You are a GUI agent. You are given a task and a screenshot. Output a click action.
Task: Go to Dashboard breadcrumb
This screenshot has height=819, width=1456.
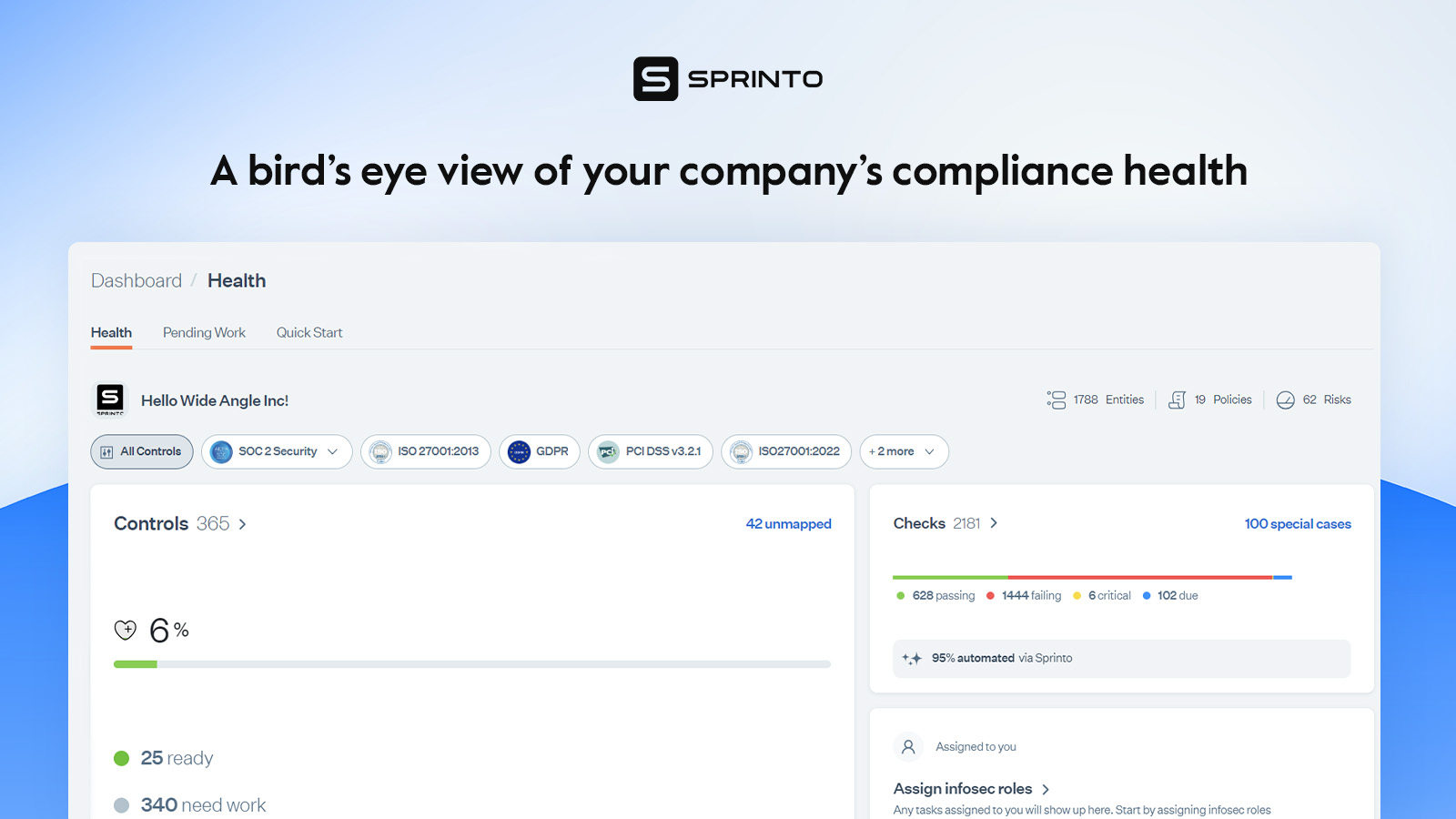coord(136,280)
